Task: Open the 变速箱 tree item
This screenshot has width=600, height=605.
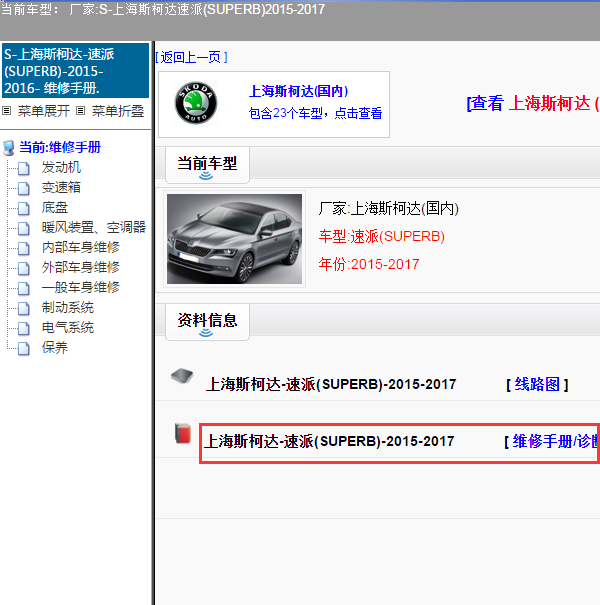Action: pos(61,188)
